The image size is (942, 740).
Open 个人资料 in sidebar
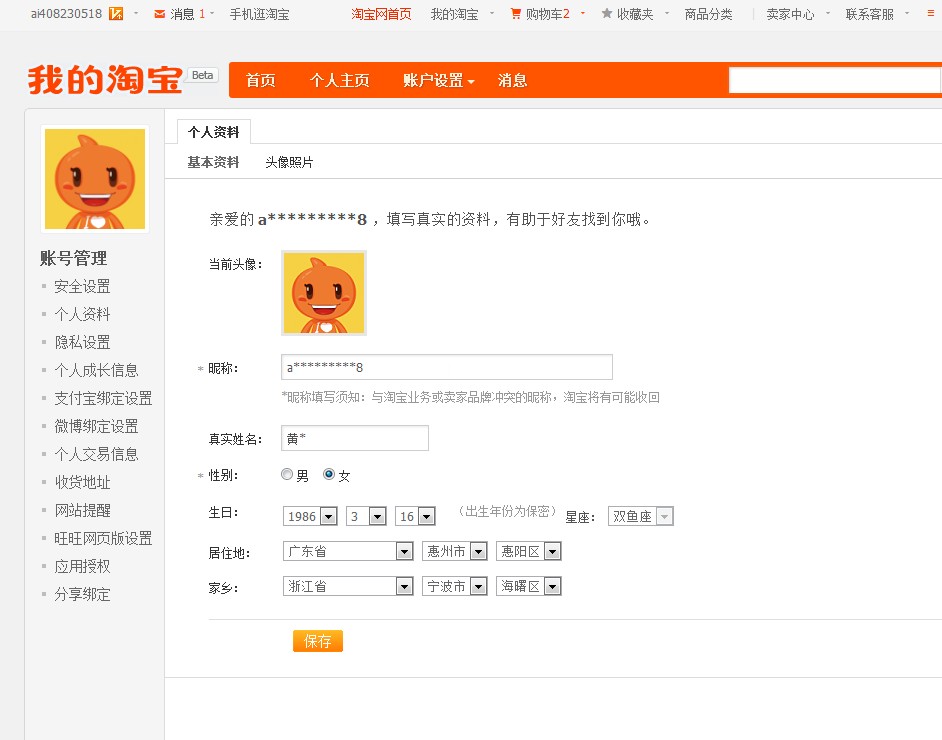pyautogui.click(x=82, y=314)
